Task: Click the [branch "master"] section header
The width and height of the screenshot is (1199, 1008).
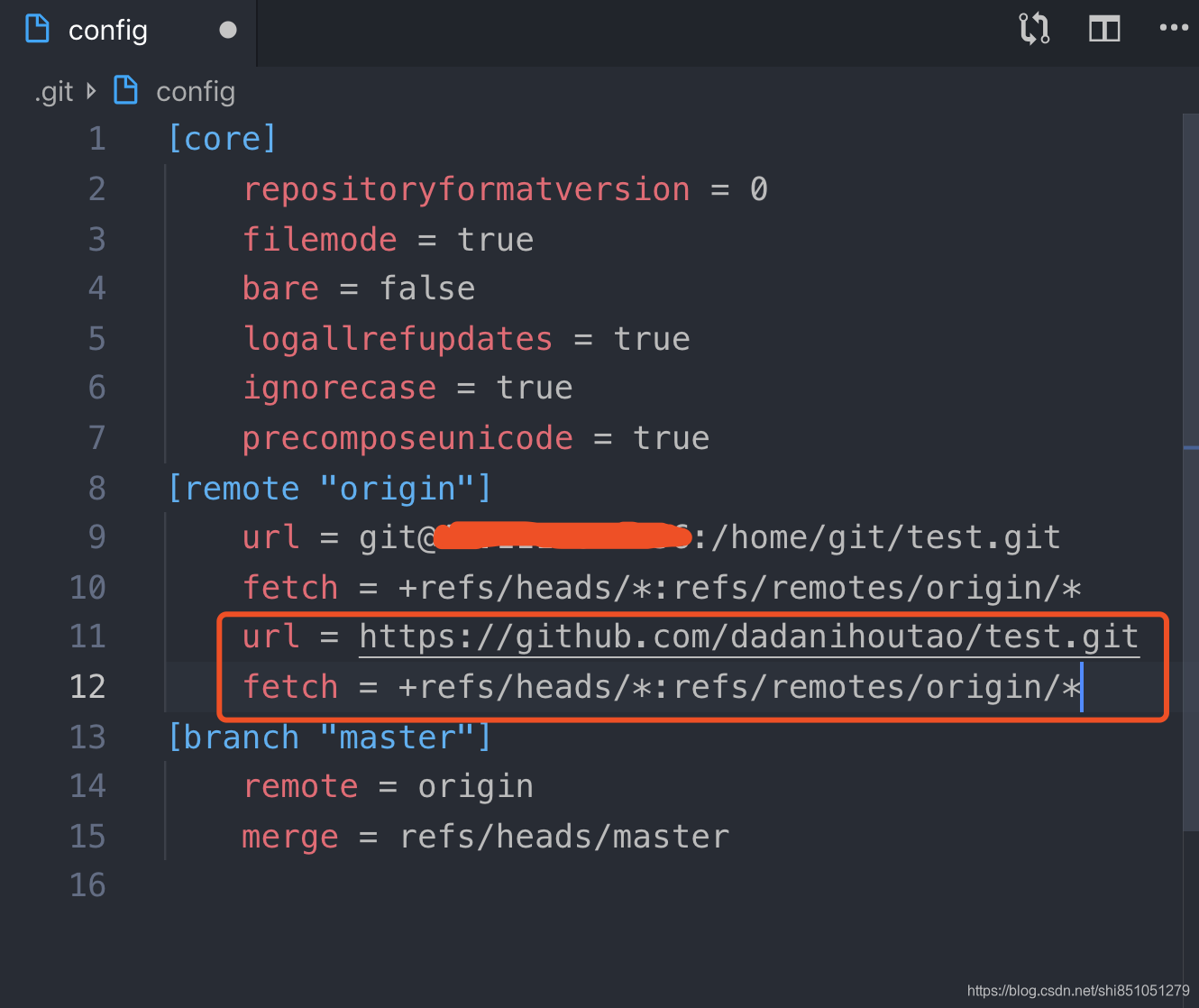Action: [x=329, y=738]
